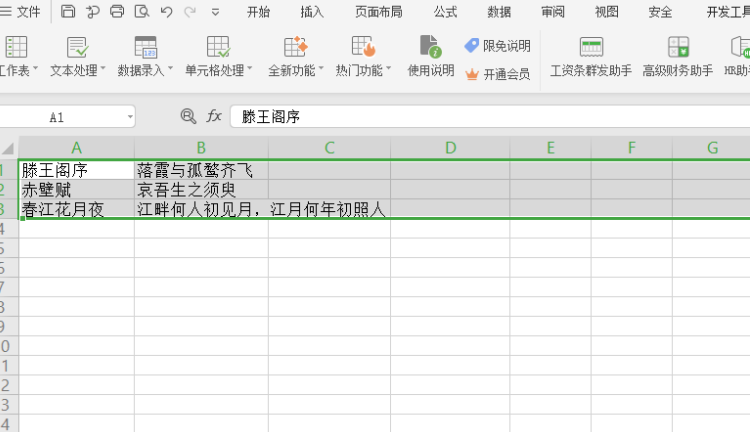Open 使用说明 help icon
This screenshot has width=750, height=432.
[430, 47]
